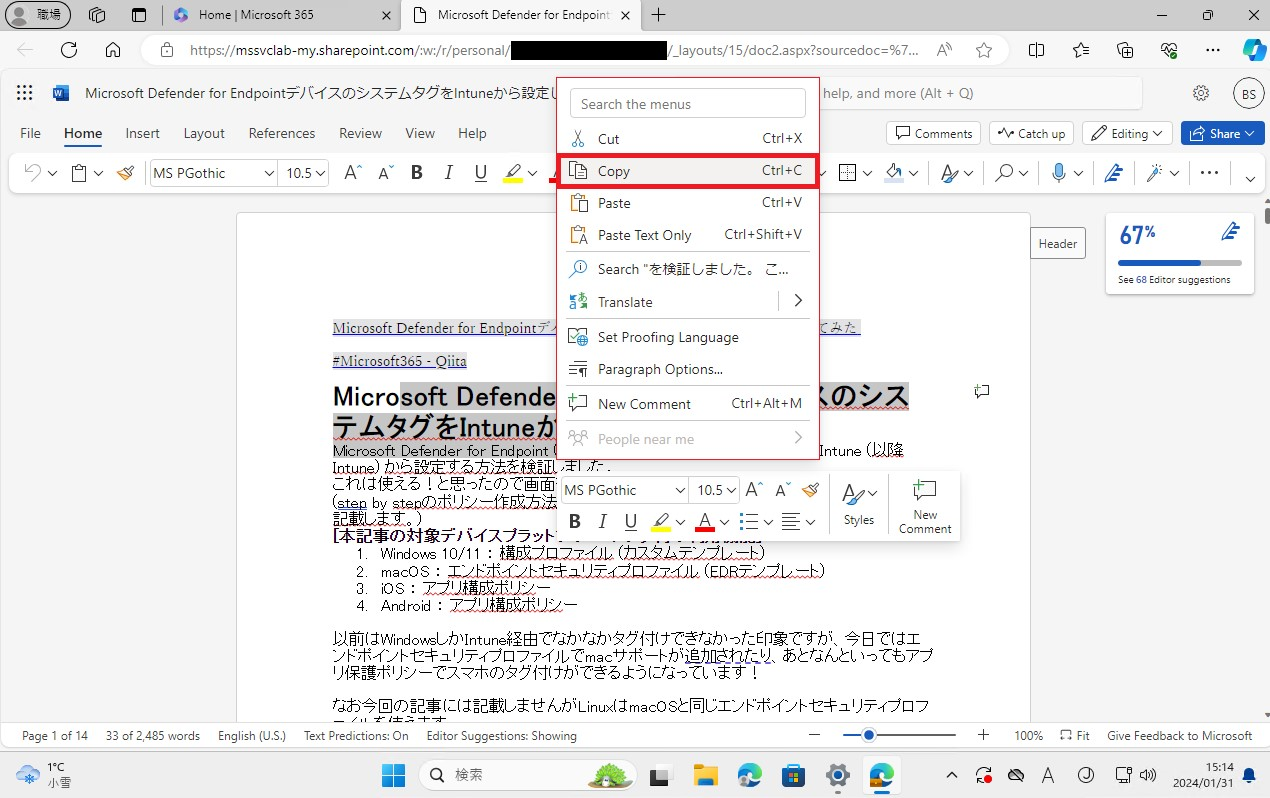Start Dictate with the microphone icon
This screenshot has width=1270, height=798.
[1059, 173]
